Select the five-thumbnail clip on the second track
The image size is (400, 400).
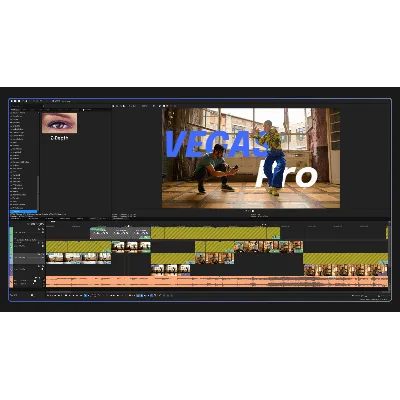269,247
